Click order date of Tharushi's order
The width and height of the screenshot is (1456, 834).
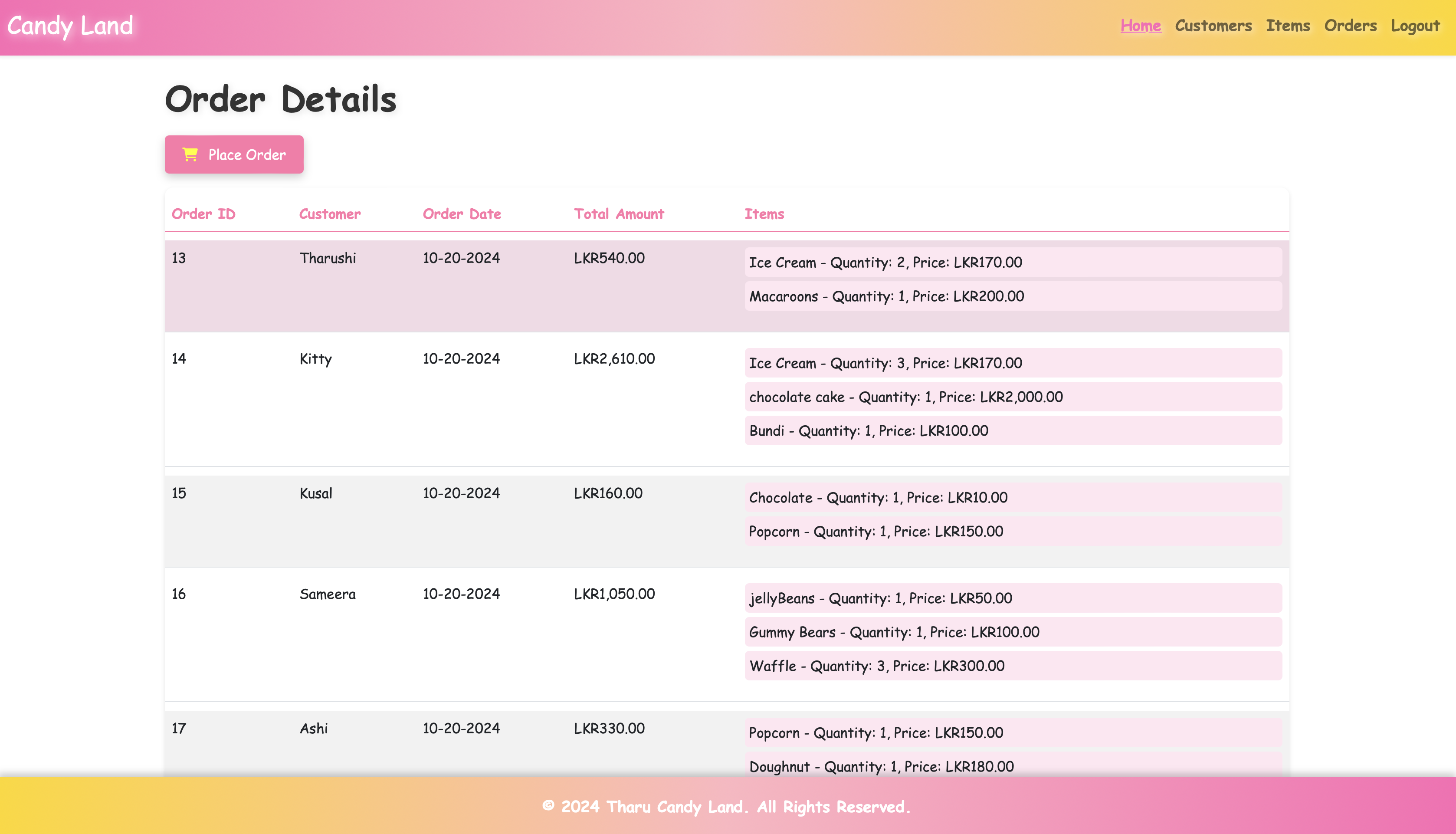point(461,258)
